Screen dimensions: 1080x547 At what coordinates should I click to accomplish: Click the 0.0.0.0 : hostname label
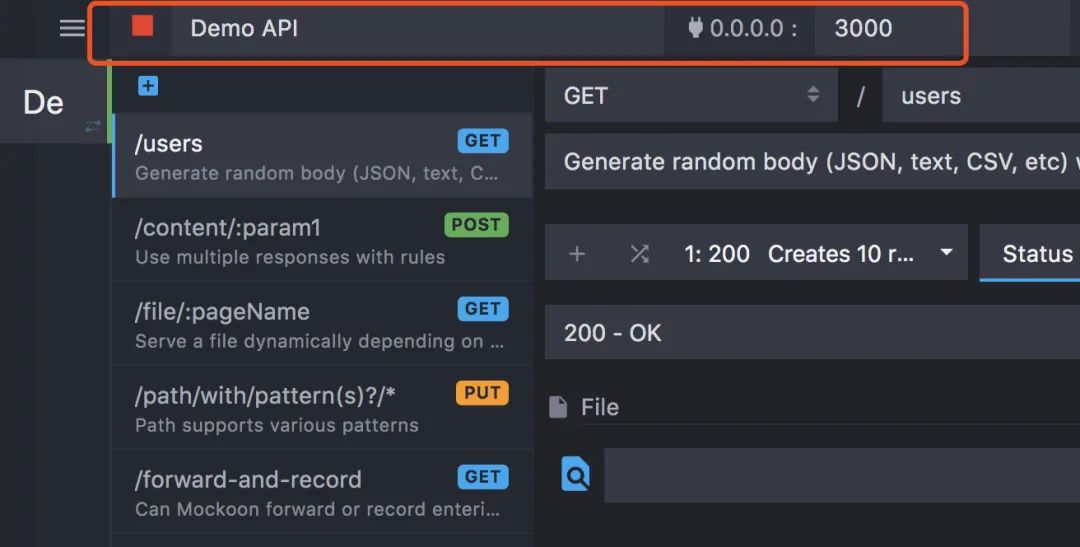[754, 28]
